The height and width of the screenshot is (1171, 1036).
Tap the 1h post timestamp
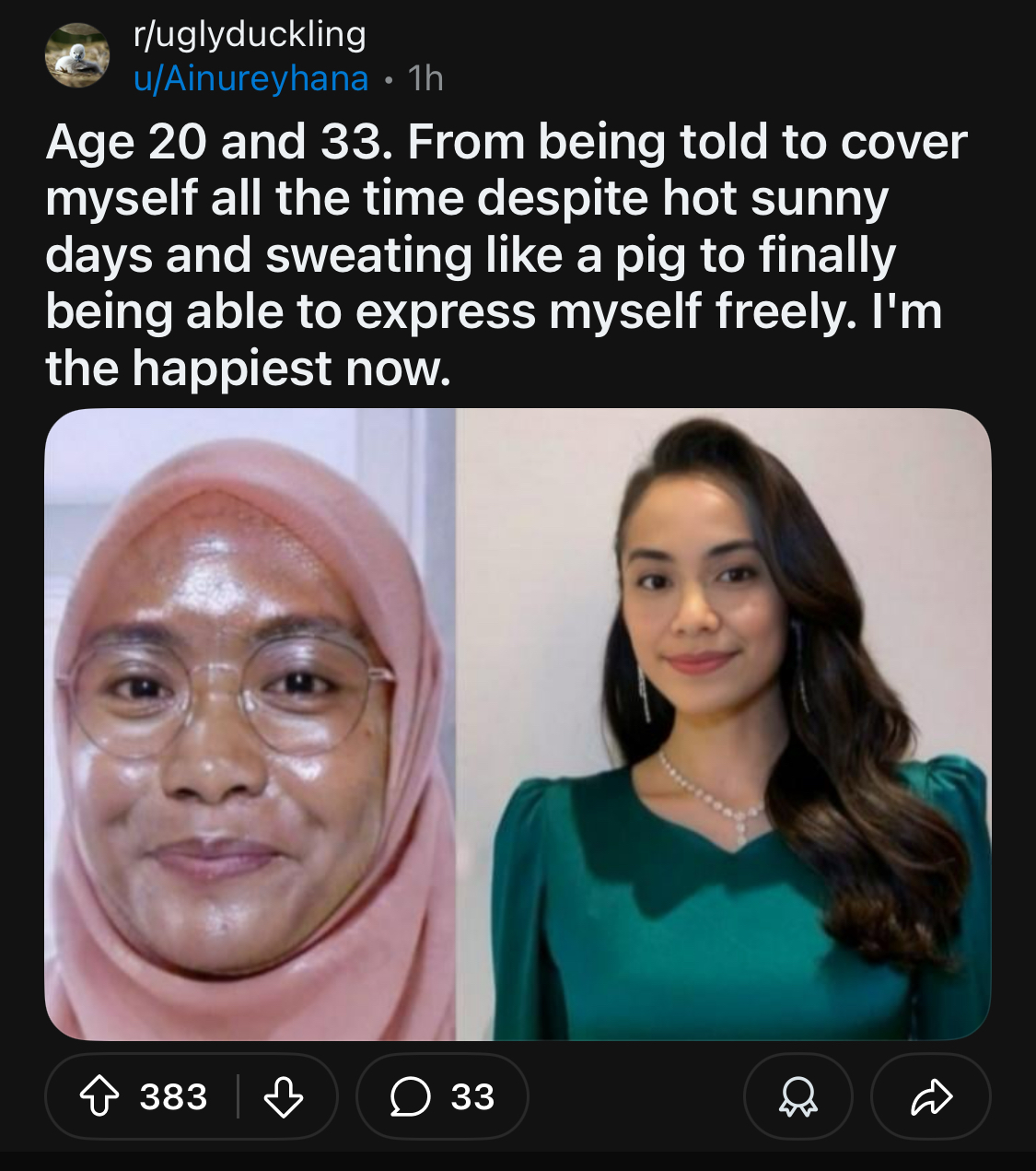click(425, 78)
